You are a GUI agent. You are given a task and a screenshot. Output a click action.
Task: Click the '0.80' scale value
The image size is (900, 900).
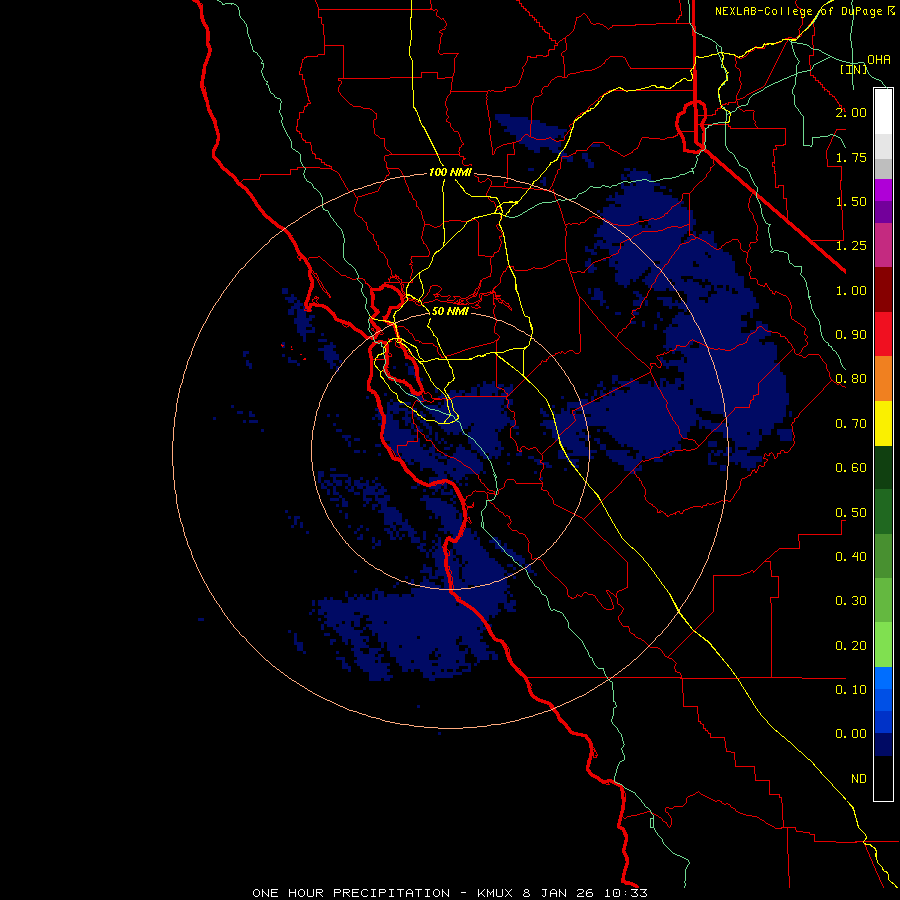[x=851, y=379]
